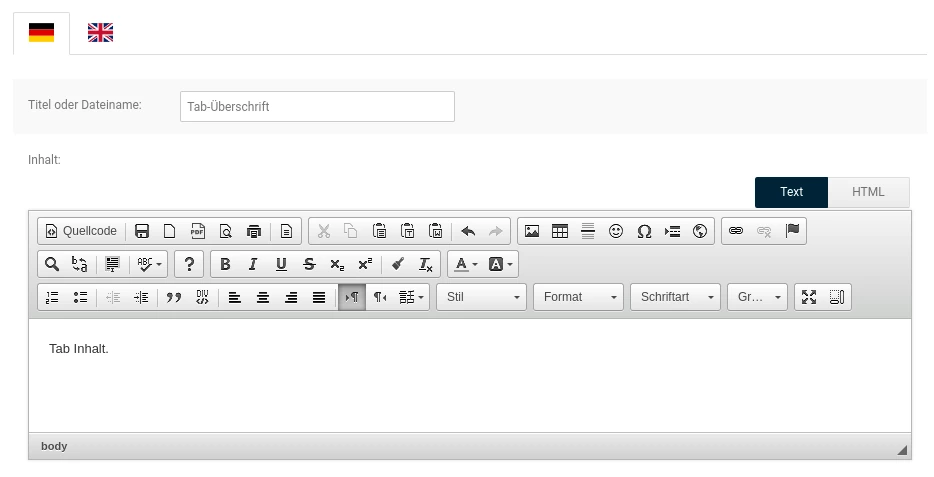Click Paste as plain text icon
Viewport: 934px width, 477px height.
(407, 231)
